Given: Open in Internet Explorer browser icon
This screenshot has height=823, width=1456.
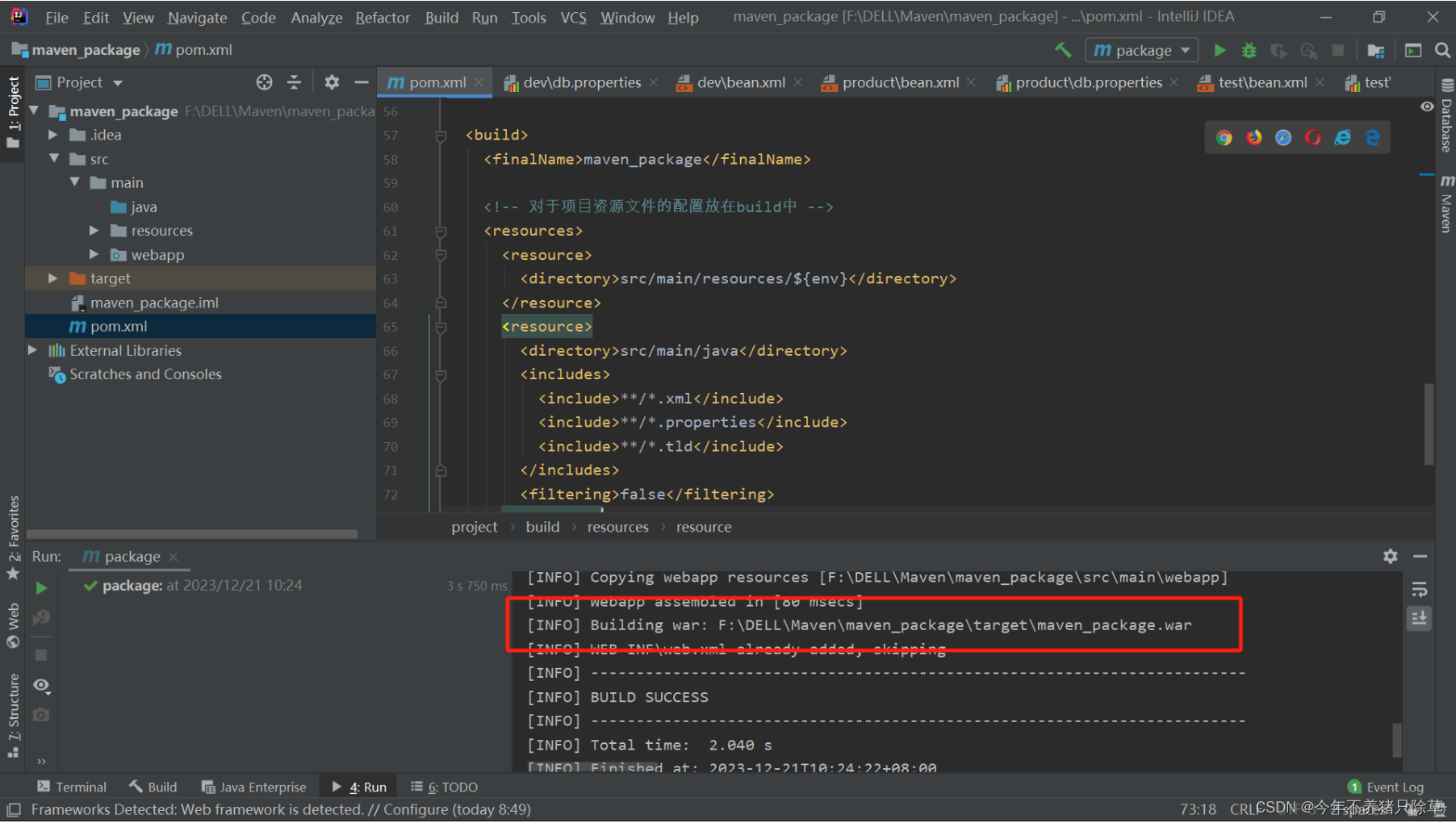Looking at the screenshot, I should click(1343, 138).
